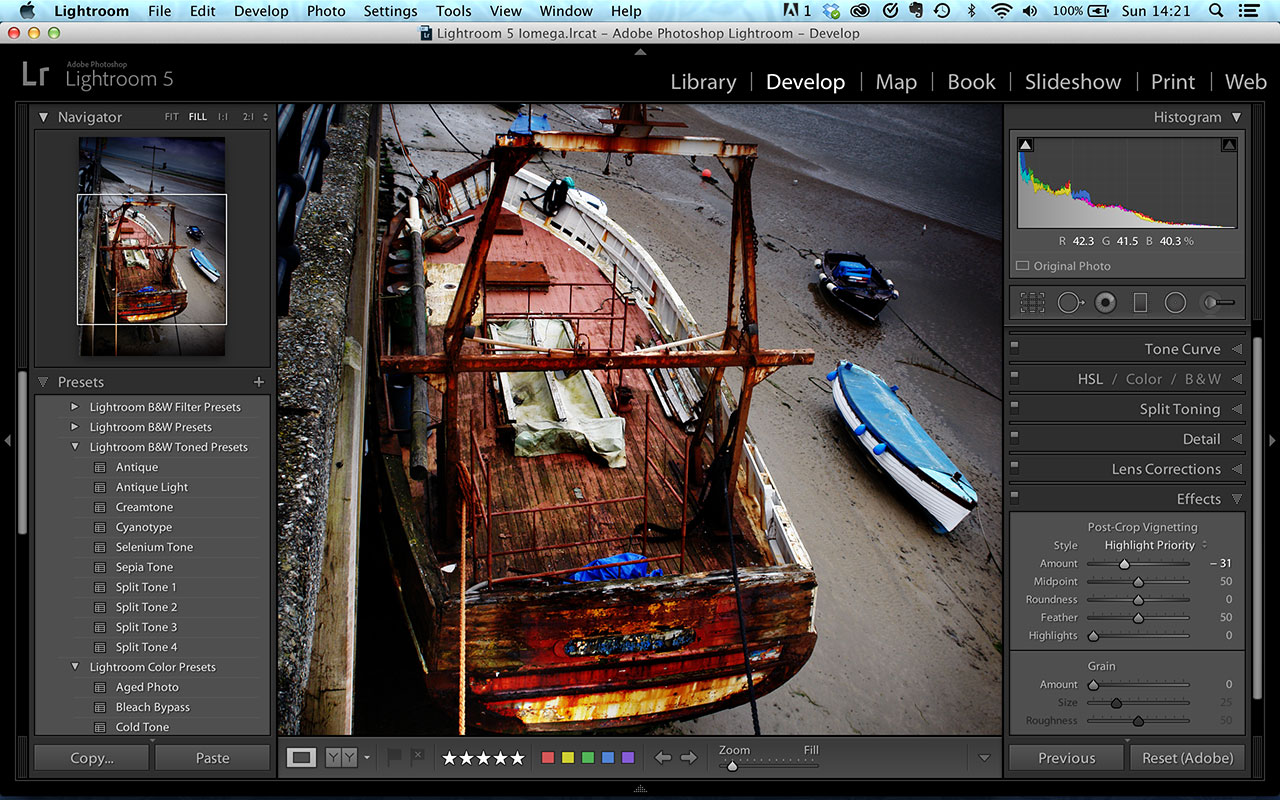This screenshot has height=800, width=1280.
Task: Click the Loupe view icon in toolbar
Action: (301, 758)
